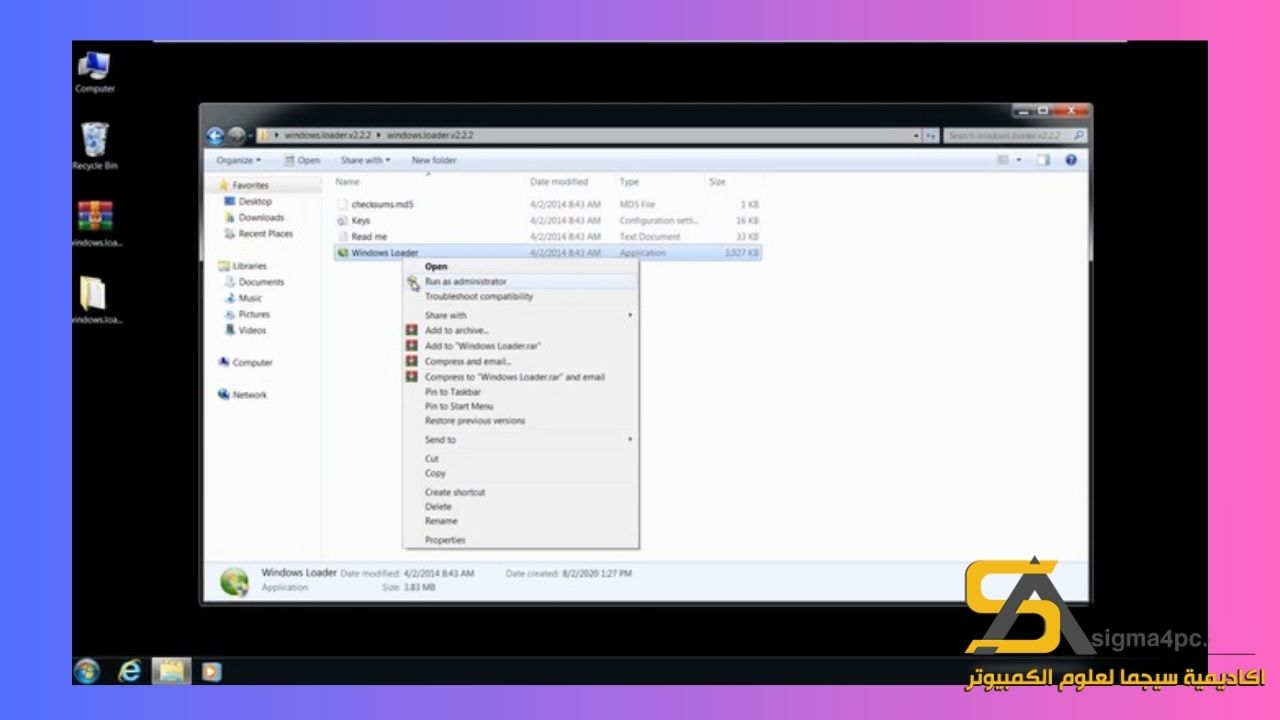Expand the Share with submenu in the context menu
Viewport: 1280px width, 720px height.
[630, 315]
